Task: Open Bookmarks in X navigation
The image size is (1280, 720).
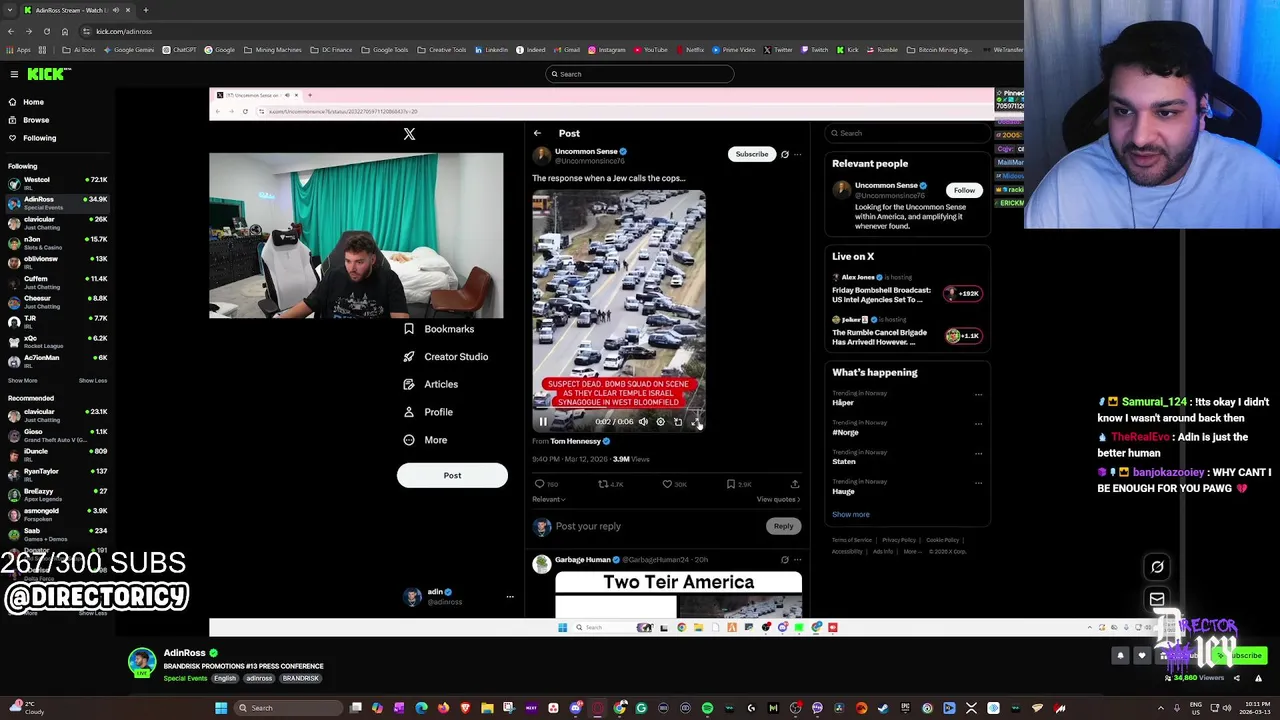Action: click(x=439, y=329)
